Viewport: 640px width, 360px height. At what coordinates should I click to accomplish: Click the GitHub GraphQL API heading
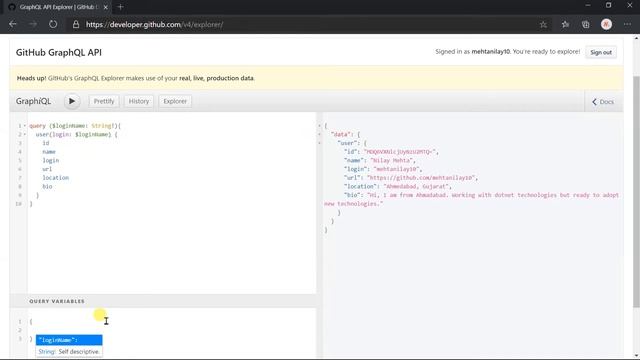(x=59, y=53)
